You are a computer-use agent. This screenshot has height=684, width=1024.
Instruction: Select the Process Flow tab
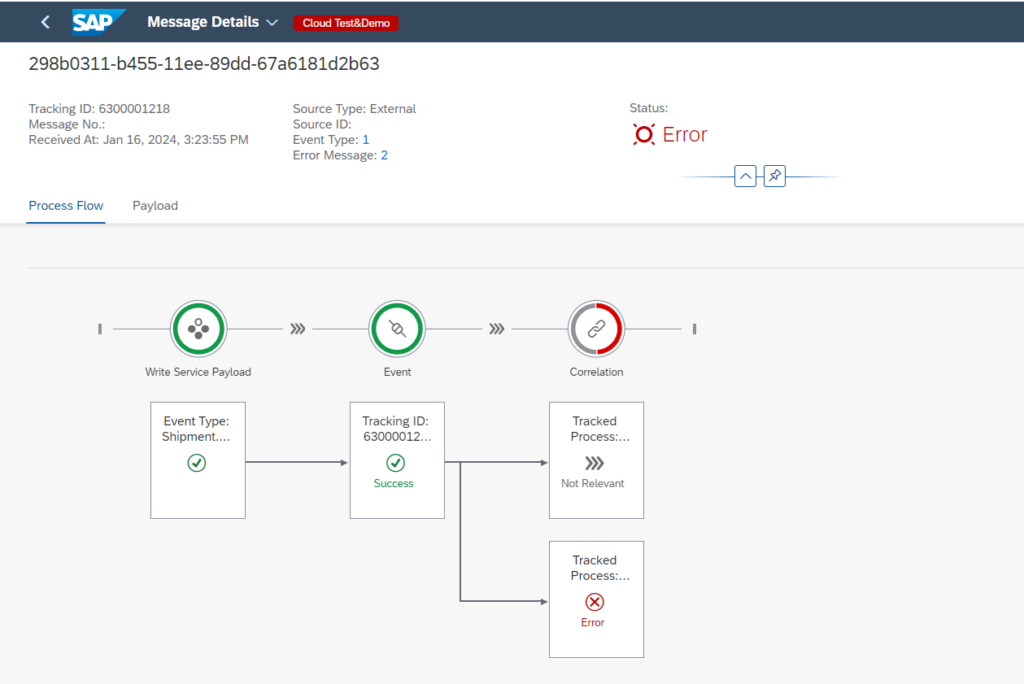tap(66, 206)
